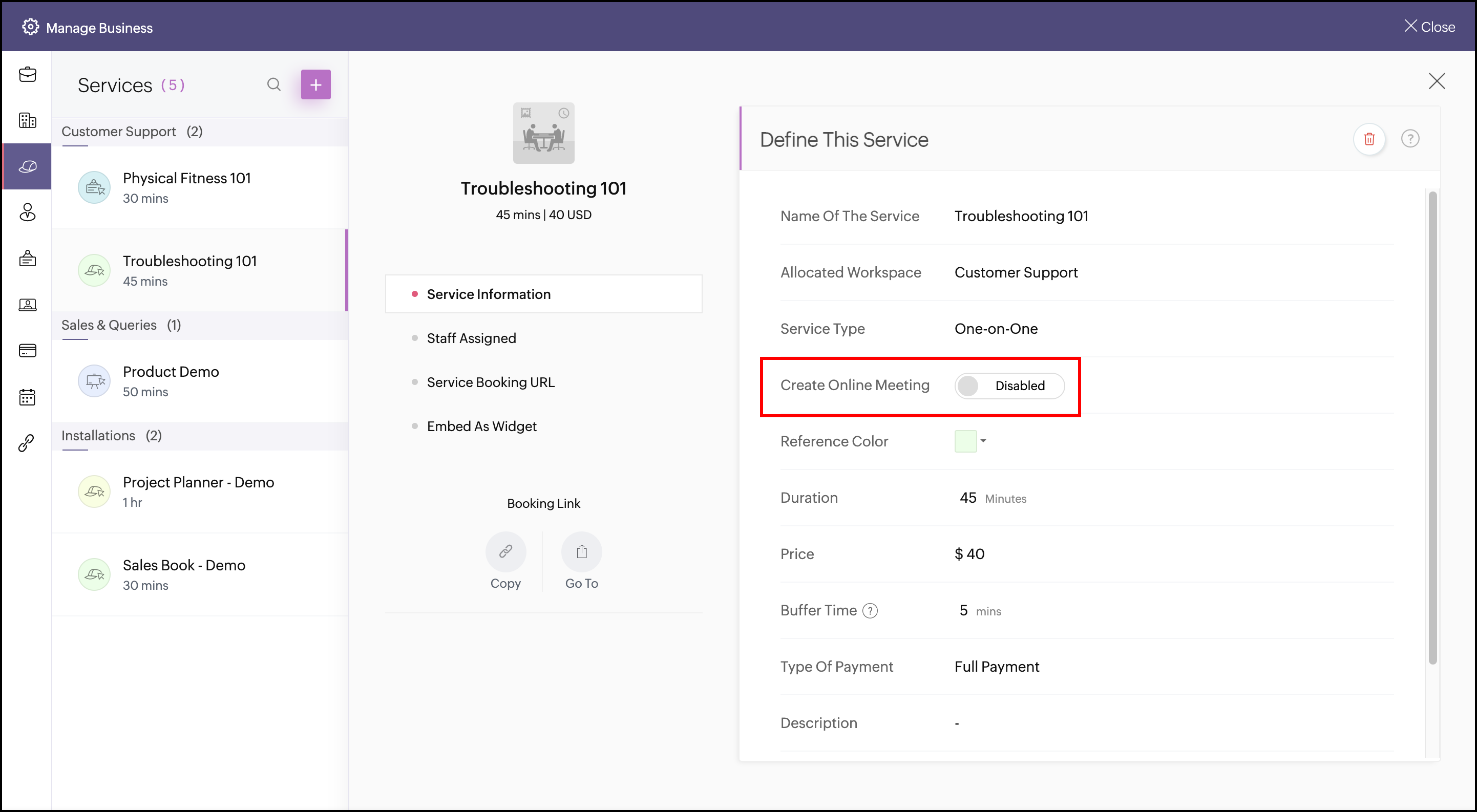Expand the Reference Color dropdown arrow
The height and width of the screenshot is (812, 1477).
point(983,441)
